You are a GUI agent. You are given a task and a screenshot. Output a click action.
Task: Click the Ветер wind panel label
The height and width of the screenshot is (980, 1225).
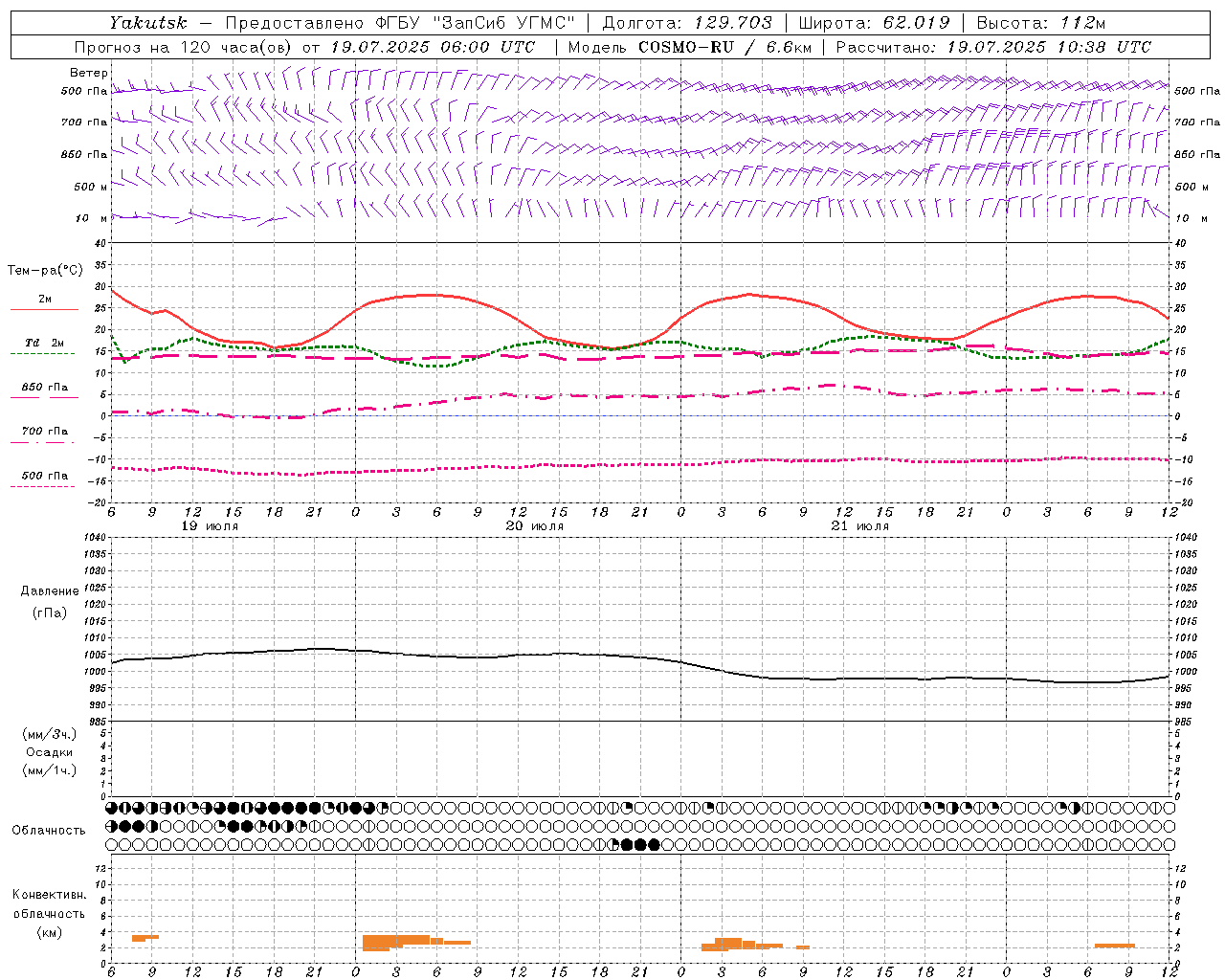pyautogui.click(x=88, y=73)
